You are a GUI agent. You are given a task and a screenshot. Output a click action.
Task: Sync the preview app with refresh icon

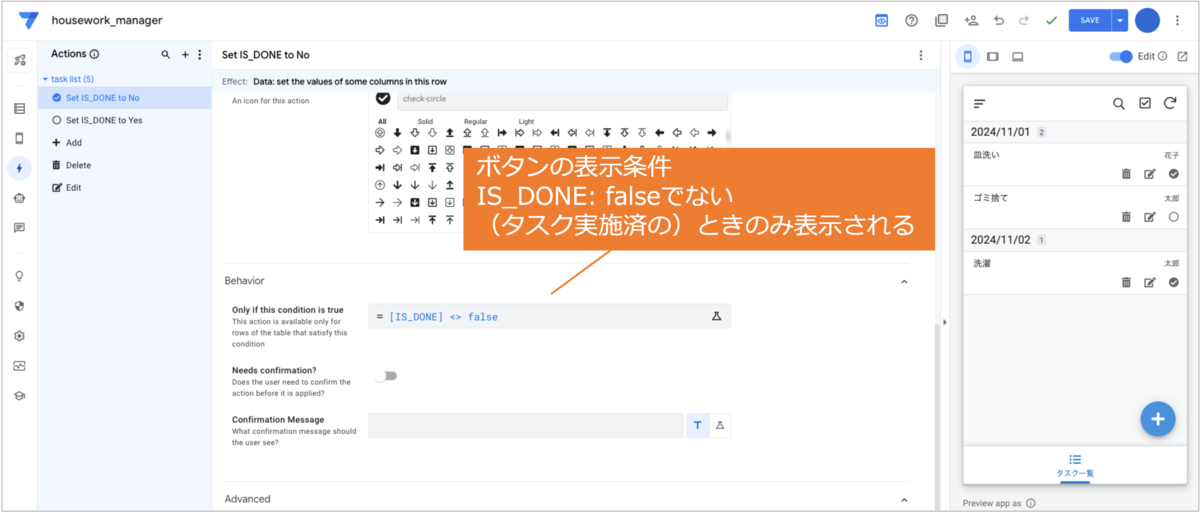point(1170,103)
